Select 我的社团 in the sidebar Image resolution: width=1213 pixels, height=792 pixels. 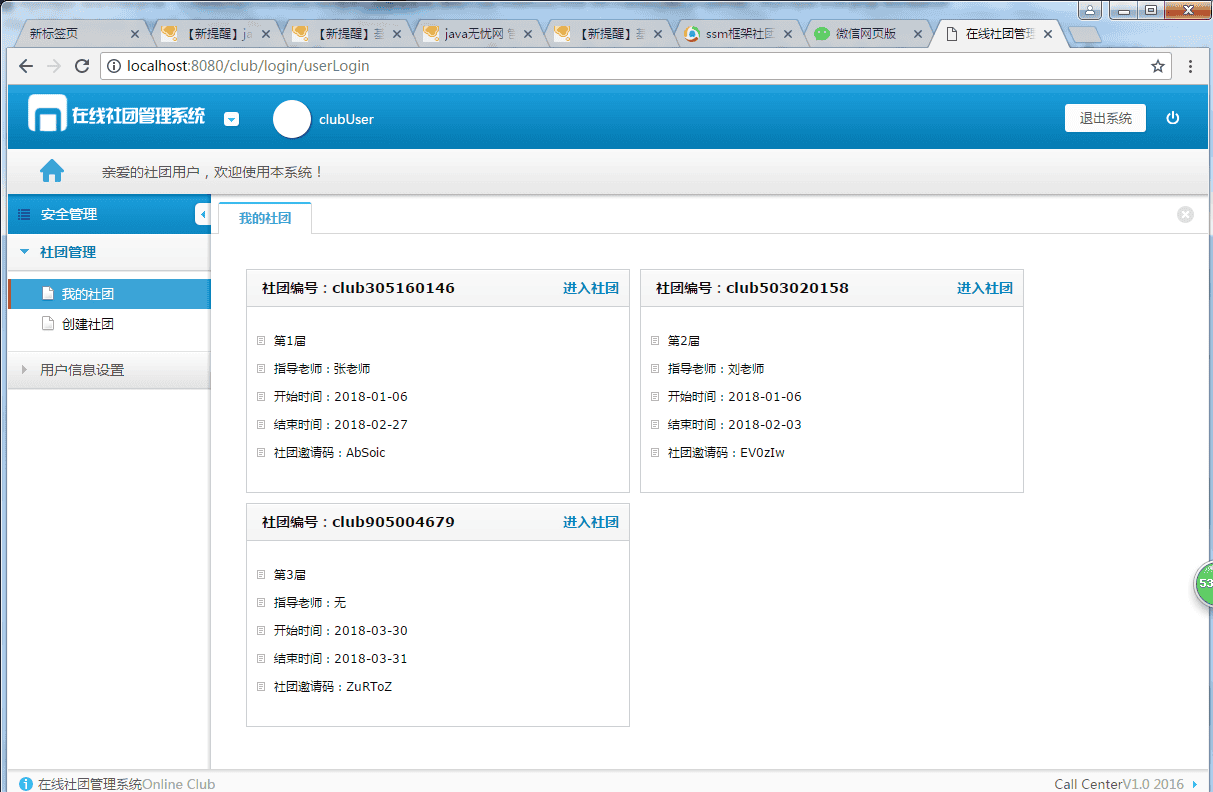coord(109,294)
